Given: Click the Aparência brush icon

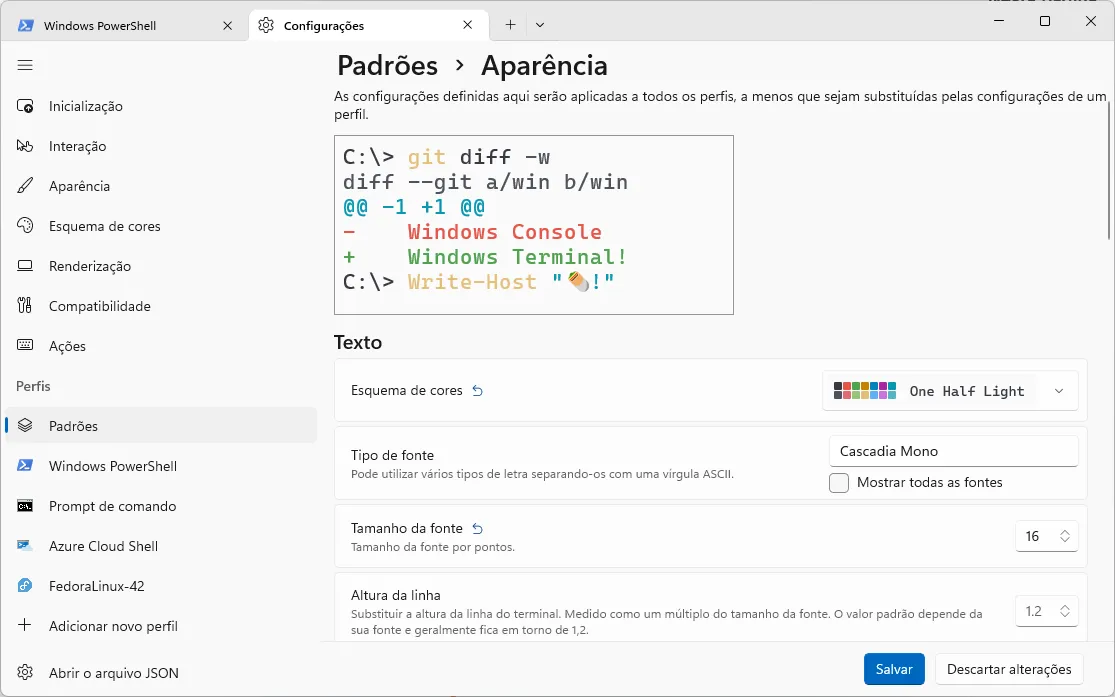Looking at the screenshot, I should [x=25, y=186].
